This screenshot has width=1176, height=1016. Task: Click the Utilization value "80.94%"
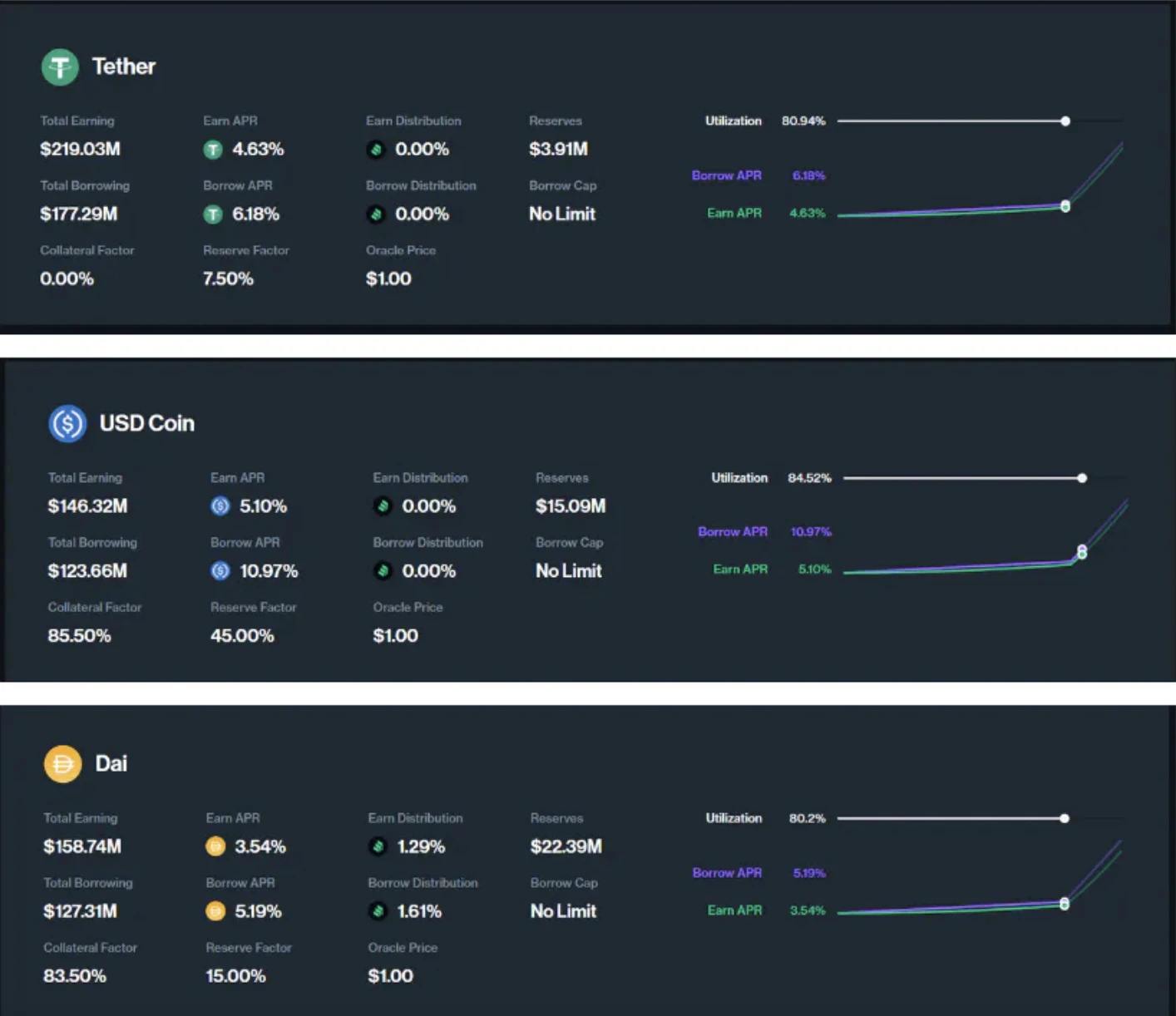803,121
